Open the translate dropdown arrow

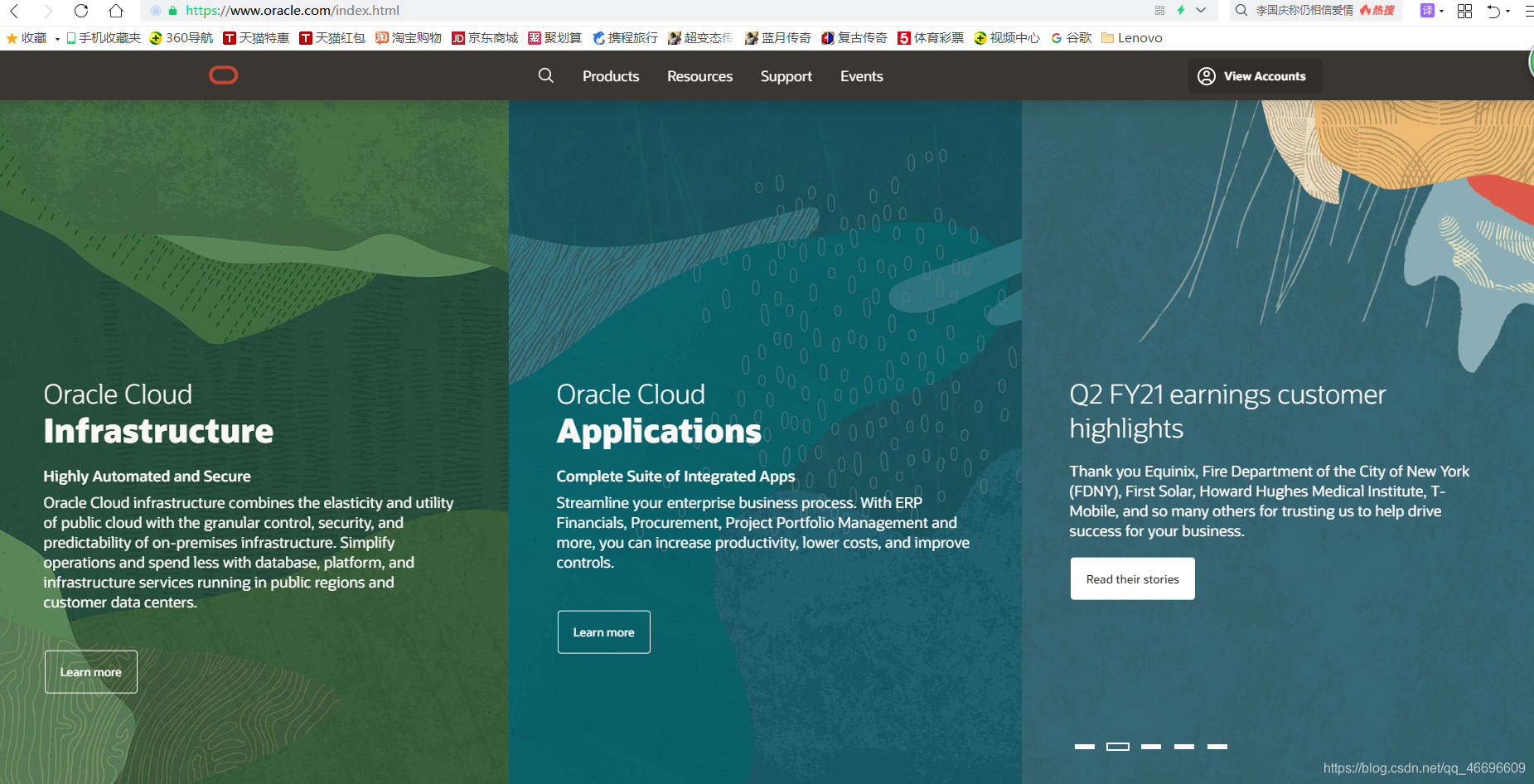tap(1442, 12)
